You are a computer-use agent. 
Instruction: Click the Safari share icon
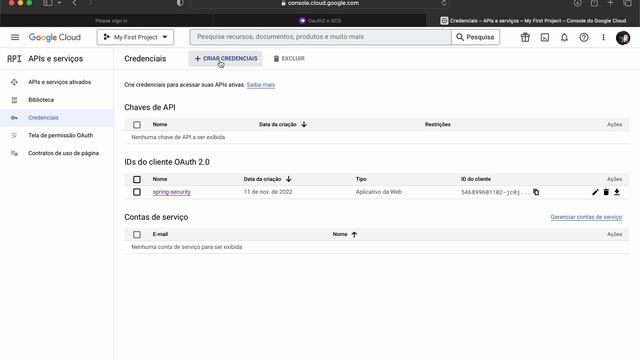click(594, 3)
